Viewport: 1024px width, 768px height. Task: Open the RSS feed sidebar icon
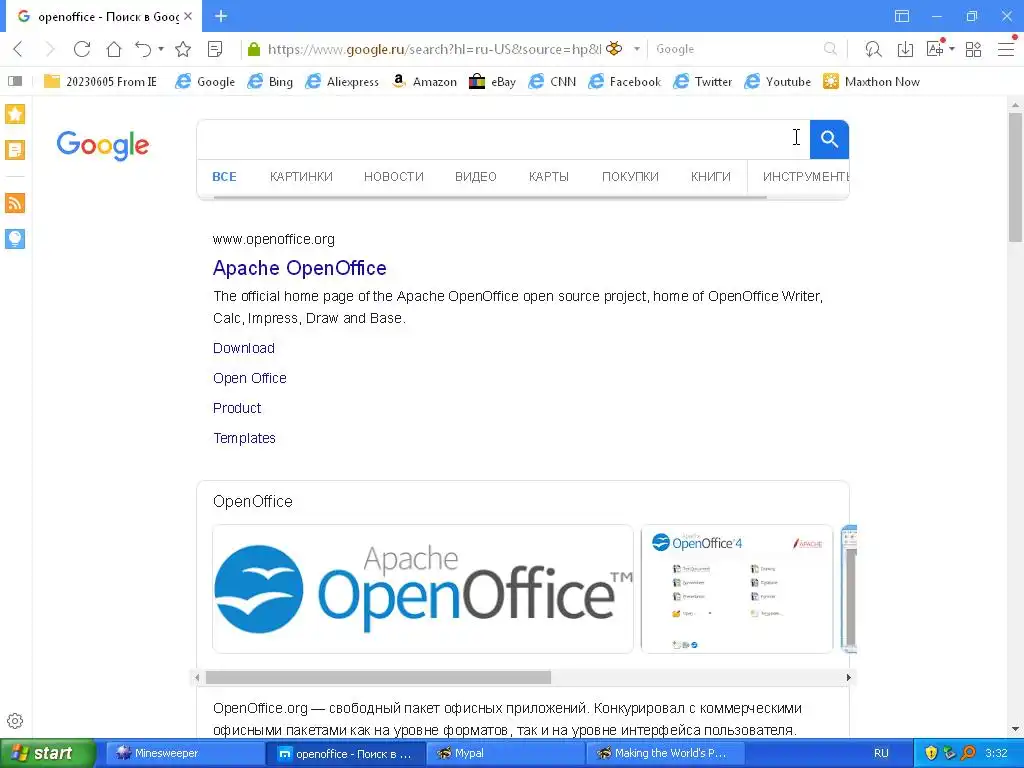pos(15,203)
